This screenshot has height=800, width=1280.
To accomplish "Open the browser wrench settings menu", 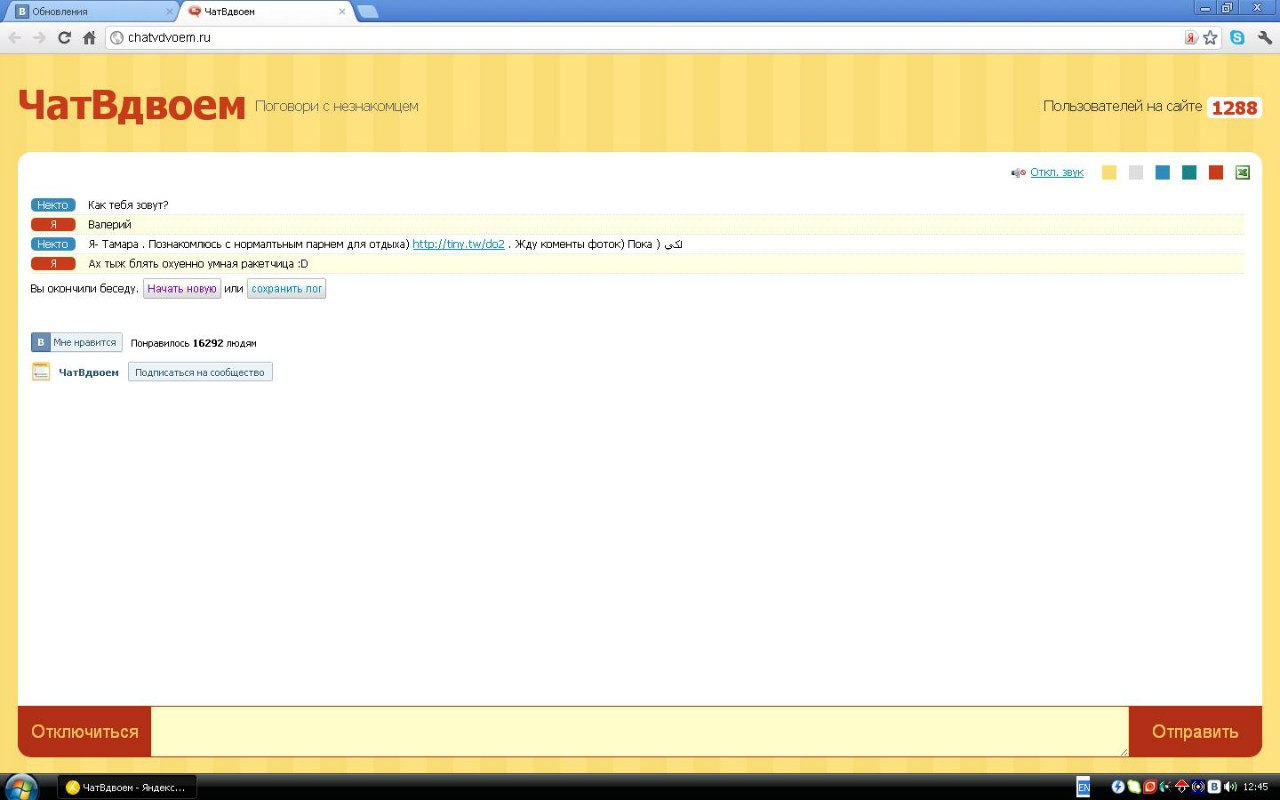I will [x=1264, y=38].
